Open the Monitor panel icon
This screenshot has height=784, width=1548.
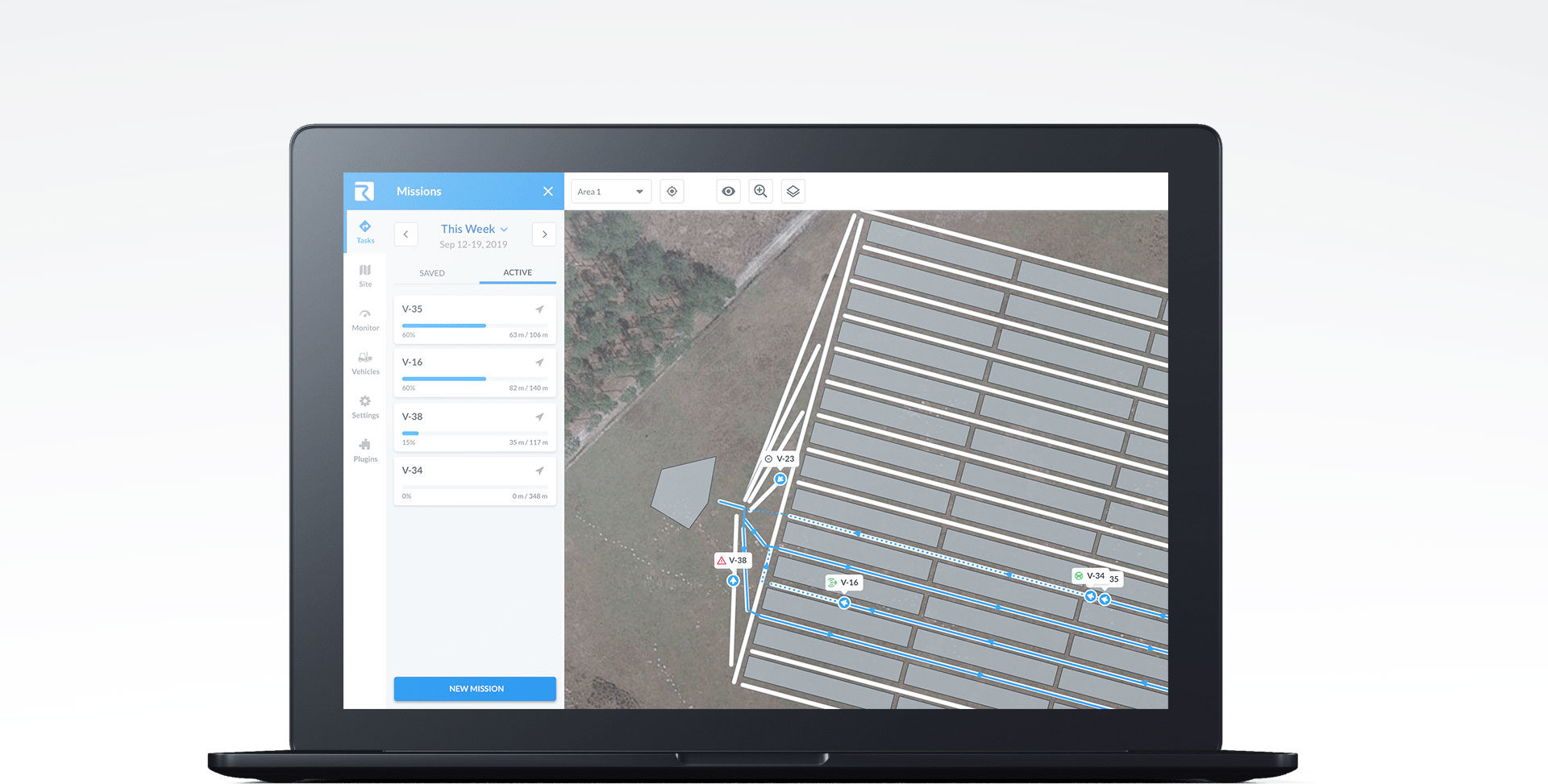point(365,319)
